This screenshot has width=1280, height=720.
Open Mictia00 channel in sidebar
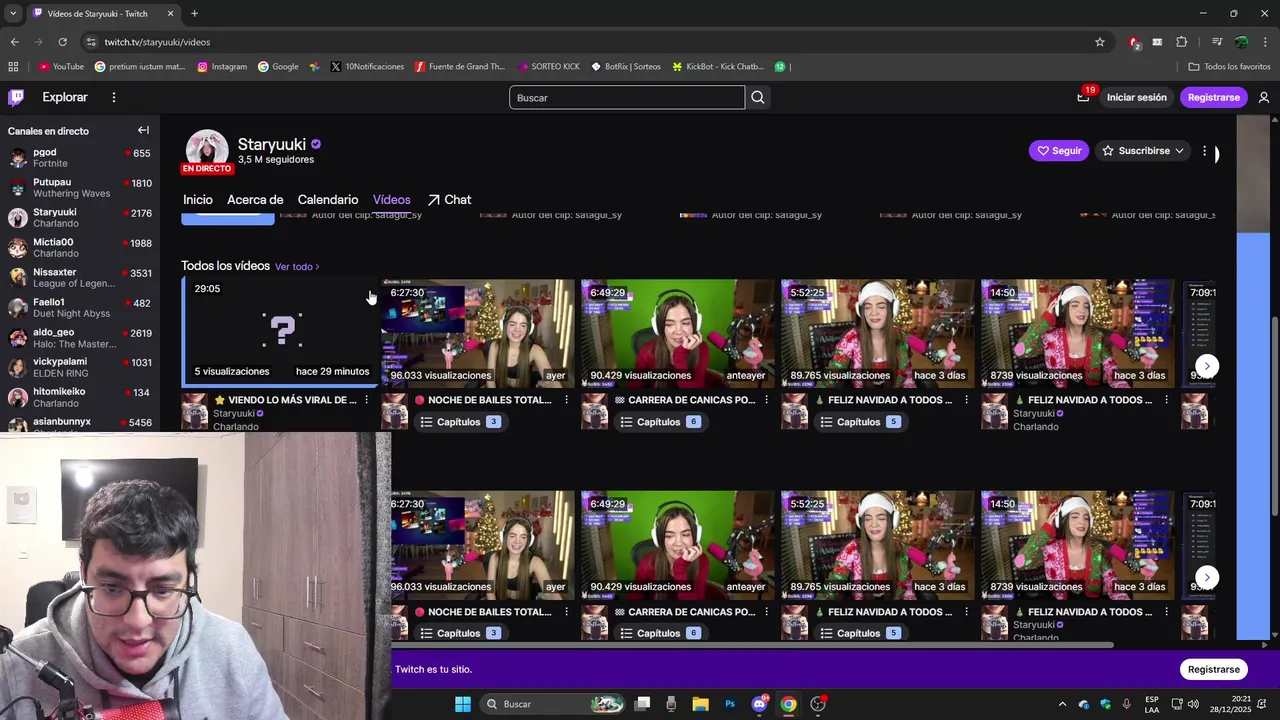(x=79, y=248)
